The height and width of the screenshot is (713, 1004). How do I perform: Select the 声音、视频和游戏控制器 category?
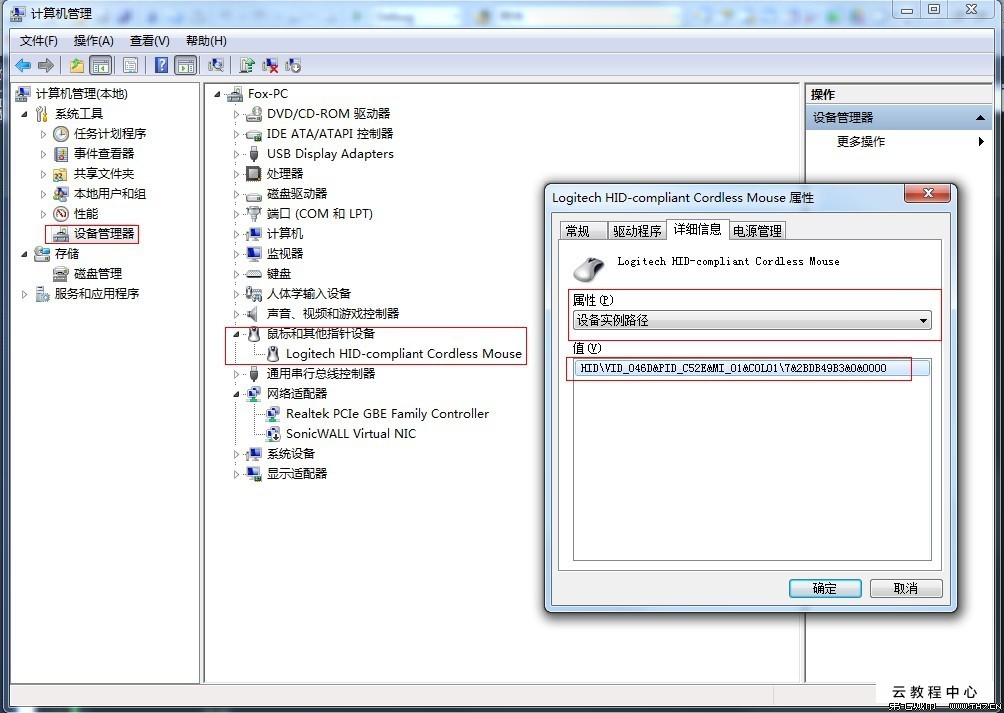tap(333, 314)
